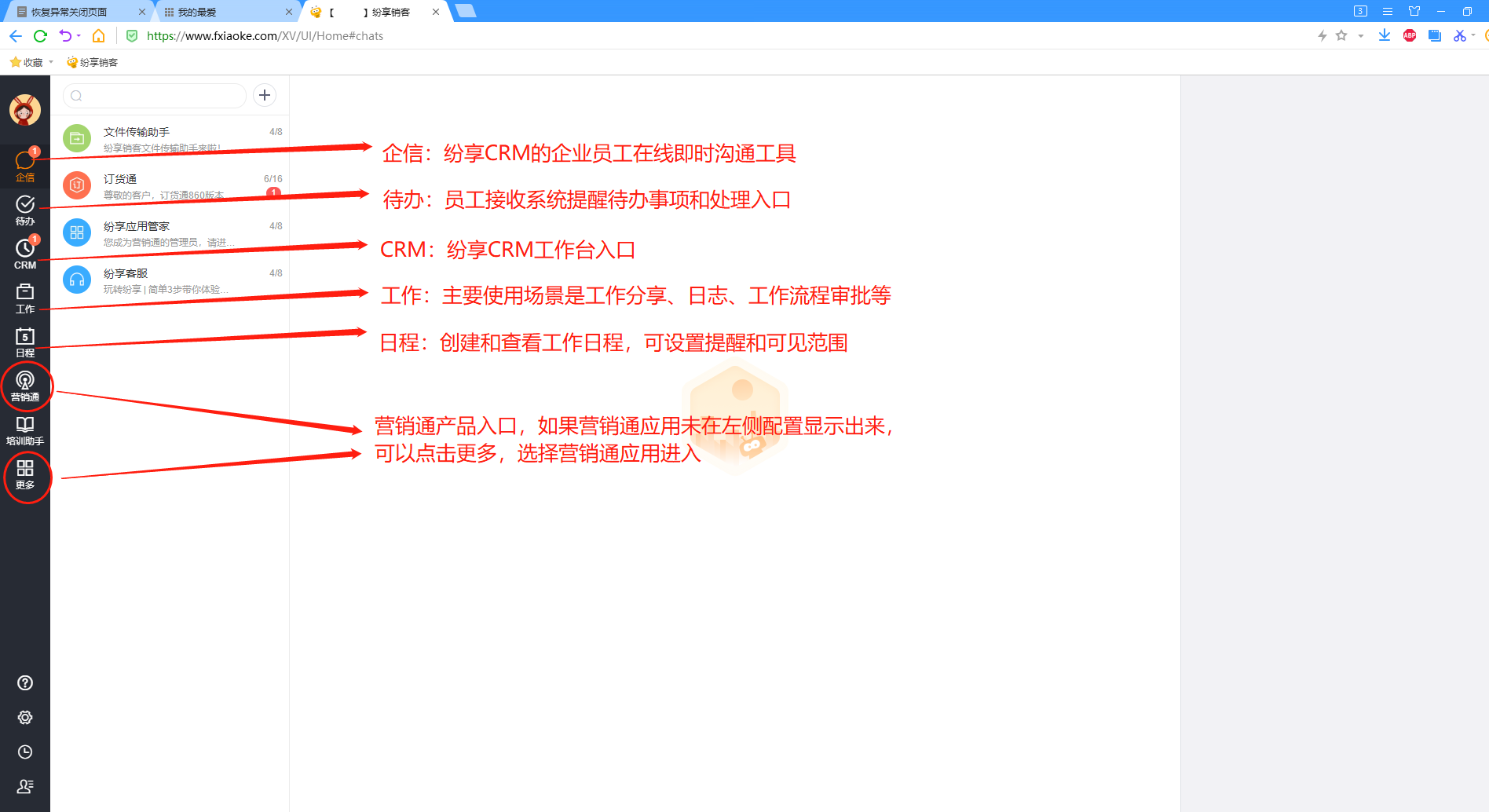This screenshot has width=1489, height=812.
Task: Open the 营销通 marketing sidebar icon
Action: click(x=25, y=386)
